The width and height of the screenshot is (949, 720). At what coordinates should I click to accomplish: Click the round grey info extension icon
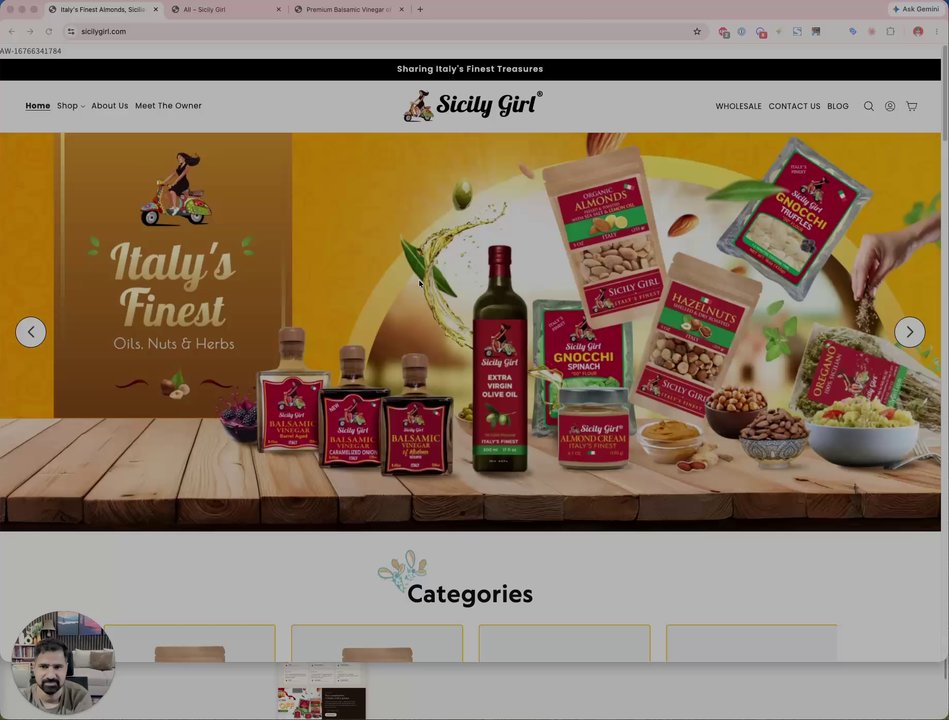(x=741, y=31)
